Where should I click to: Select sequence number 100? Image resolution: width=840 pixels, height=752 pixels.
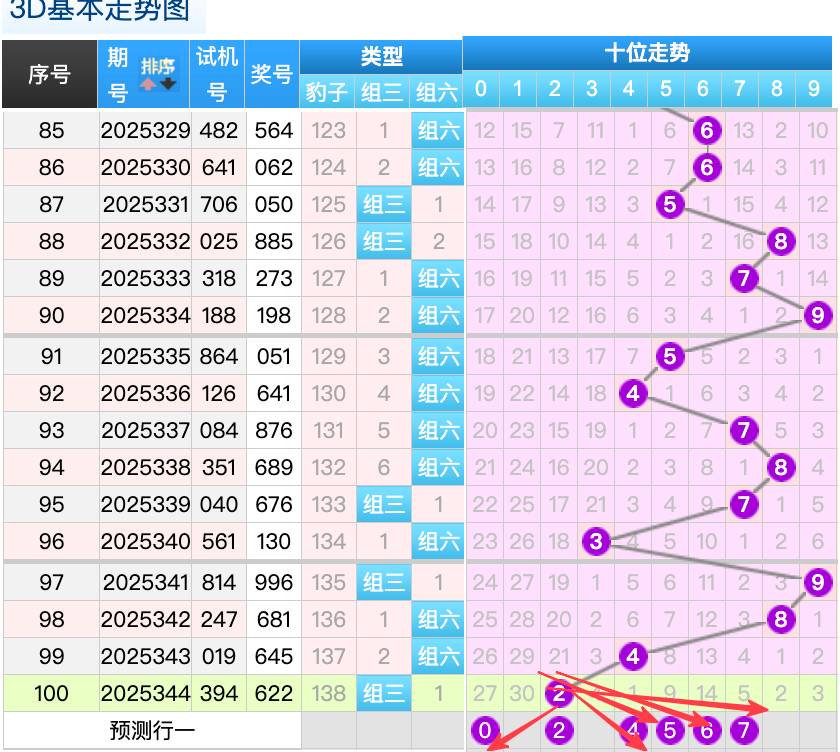pos(51,693)
